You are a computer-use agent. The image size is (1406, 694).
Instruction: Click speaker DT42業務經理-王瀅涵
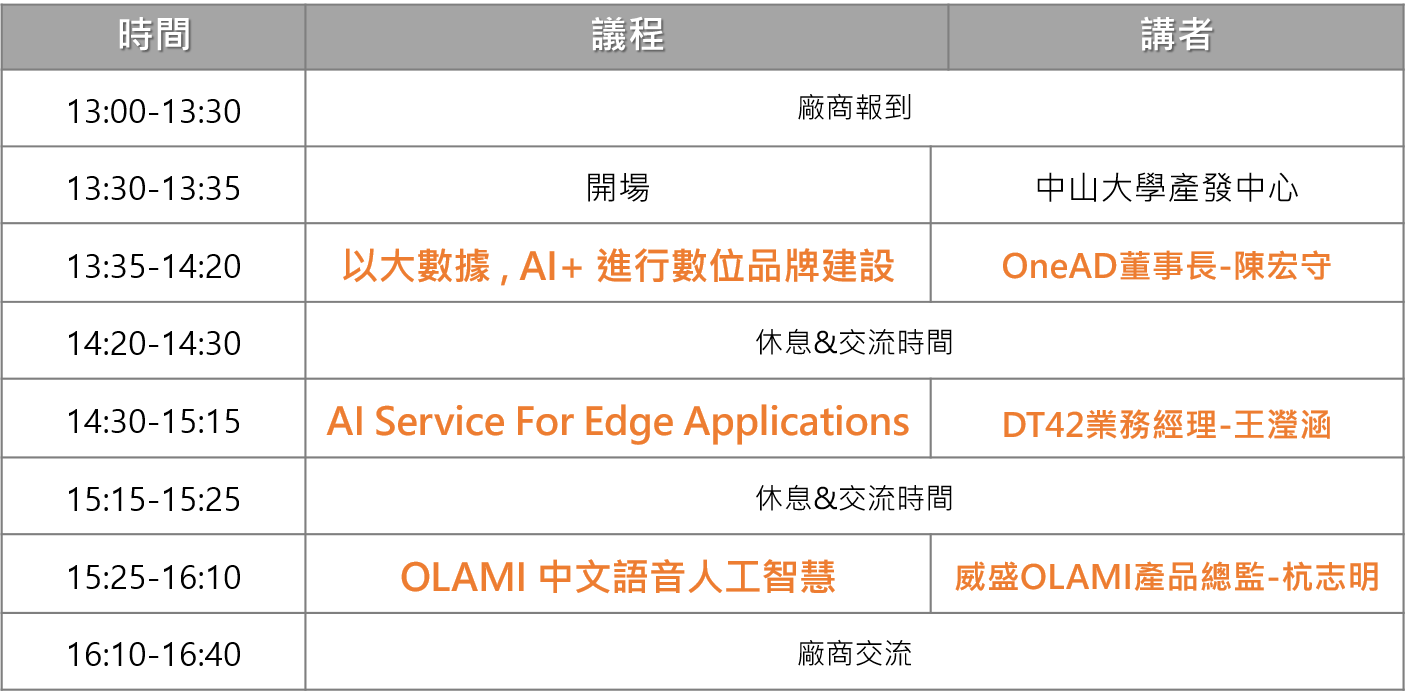click(x=1167, y=424)
